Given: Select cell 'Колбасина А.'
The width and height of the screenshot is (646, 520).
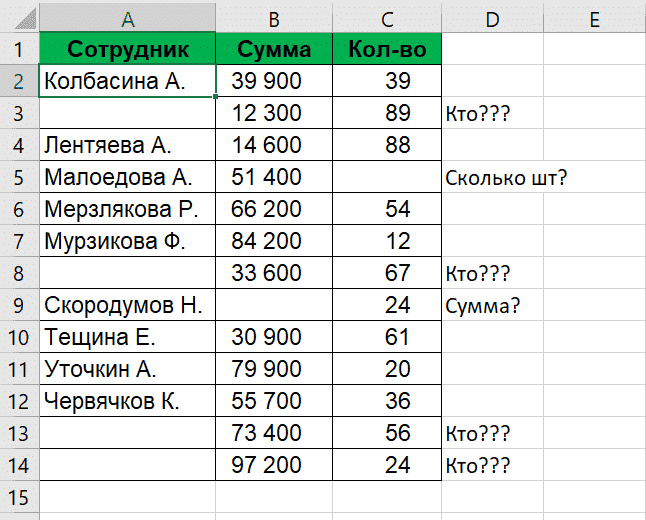Looking at the screenshot, I should pos(128,81).
